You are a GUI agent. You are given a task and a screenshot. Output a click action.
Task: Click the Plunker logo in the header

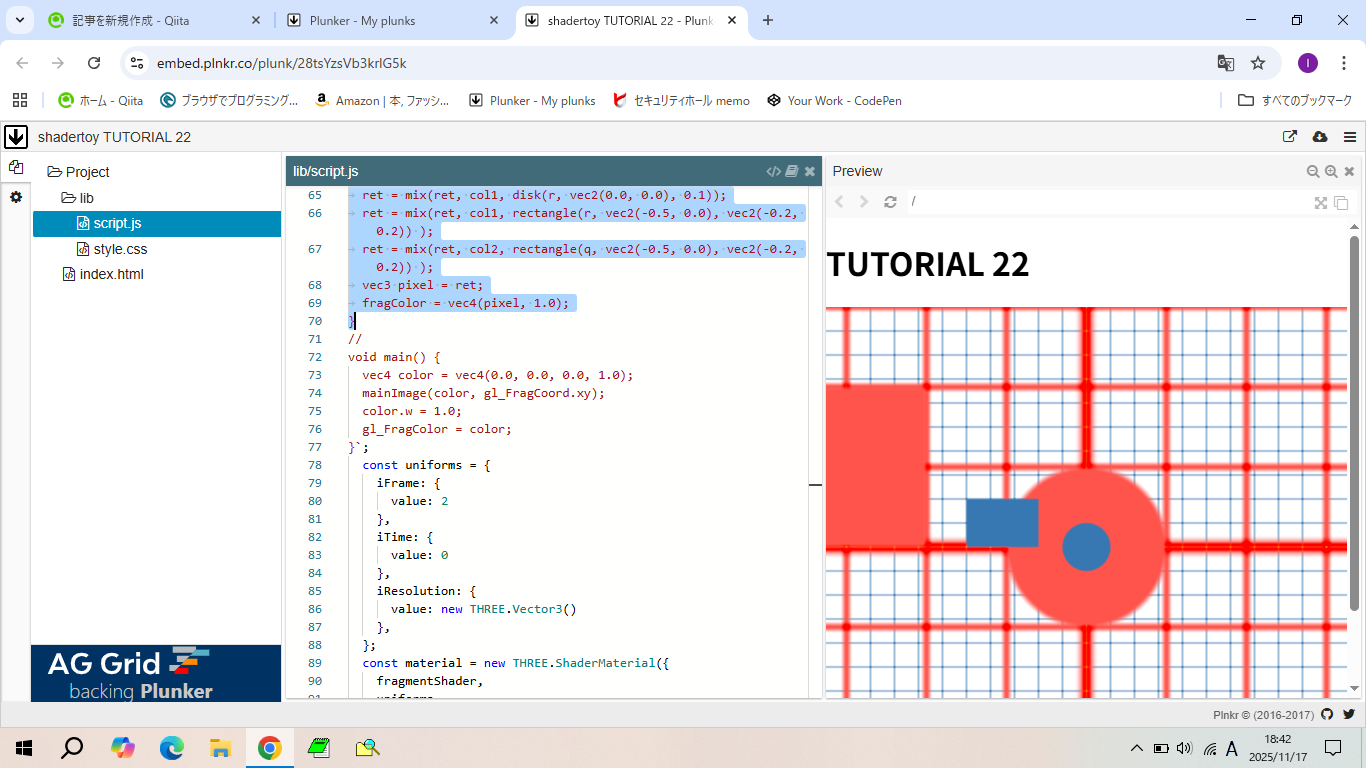point(16,137)
